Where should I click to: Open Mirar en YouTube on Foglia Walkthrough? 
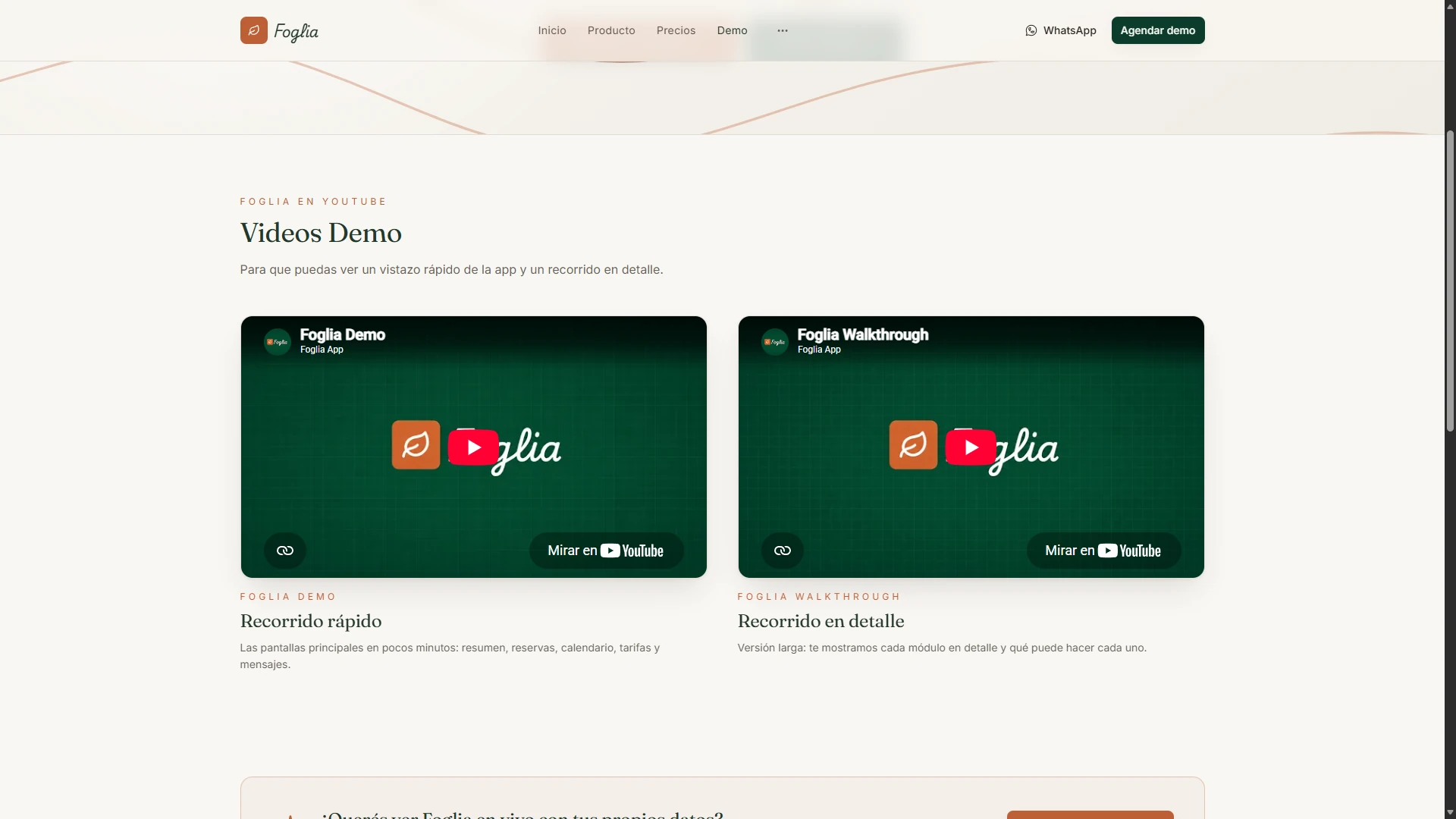tap(1103, 551)
